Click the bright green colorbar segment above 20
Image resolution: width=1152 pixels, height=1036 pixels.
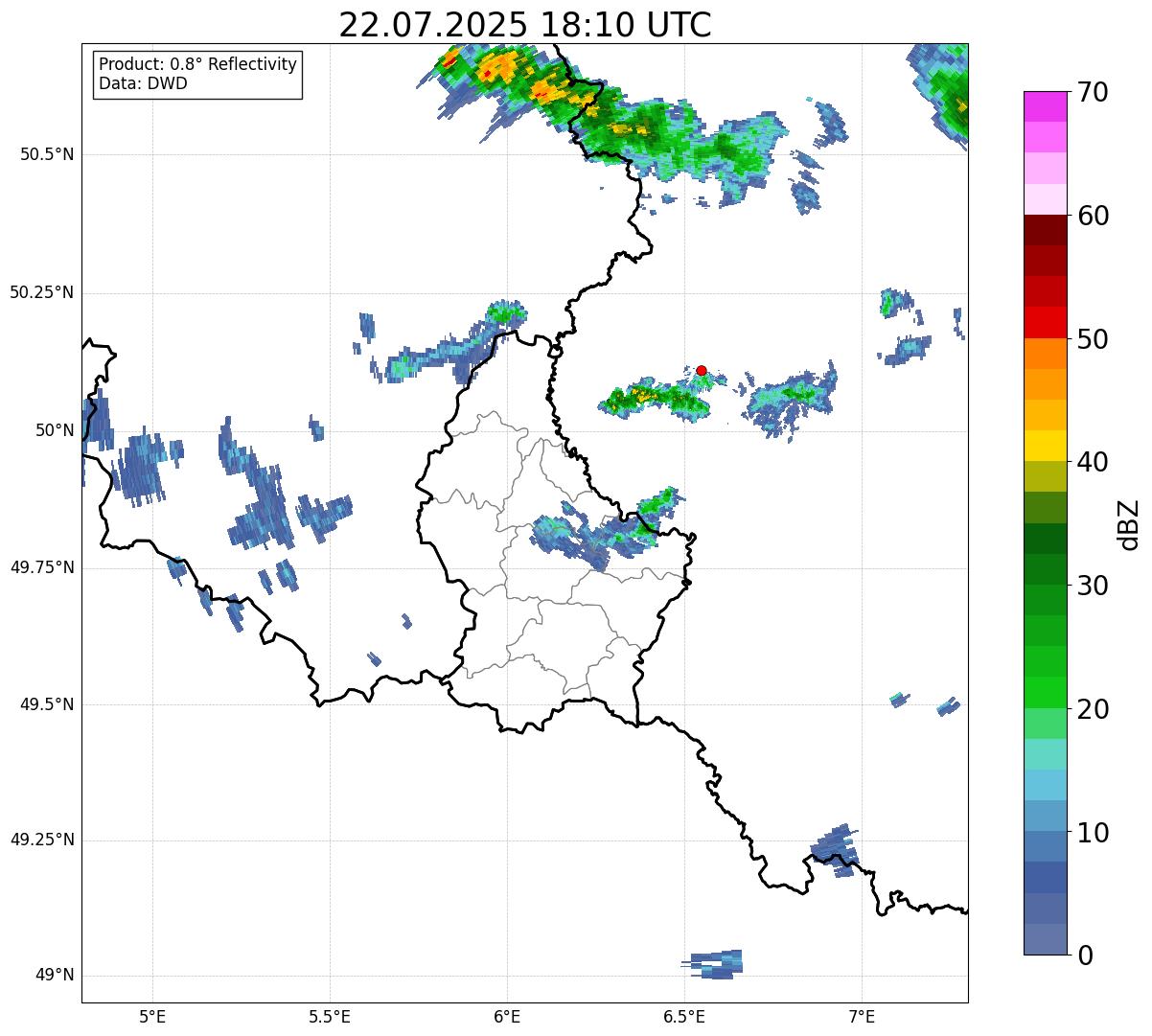(1046, 693)
